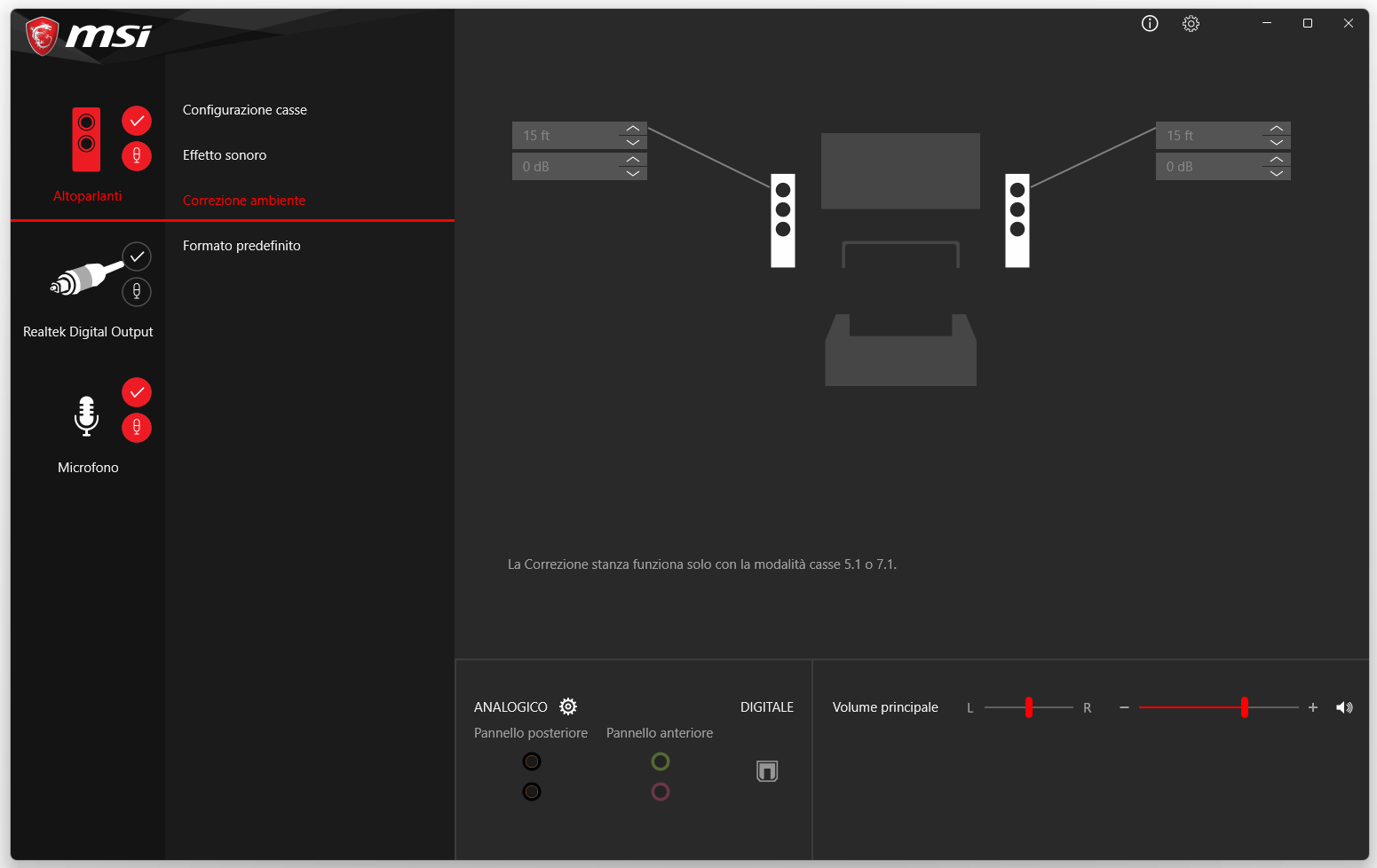Click the Volume principale label

[x=885, y=707]
